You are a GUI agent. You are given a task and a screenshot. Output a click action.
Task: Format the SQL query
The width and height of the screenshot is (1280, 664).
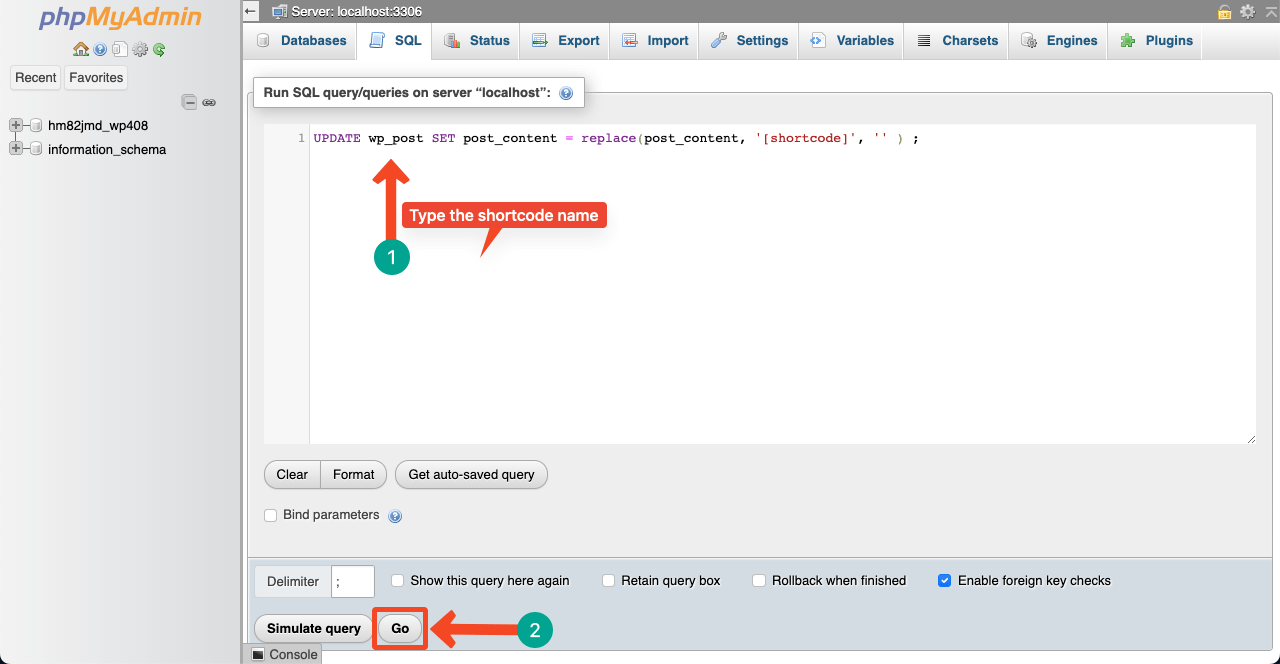[354, 474]
